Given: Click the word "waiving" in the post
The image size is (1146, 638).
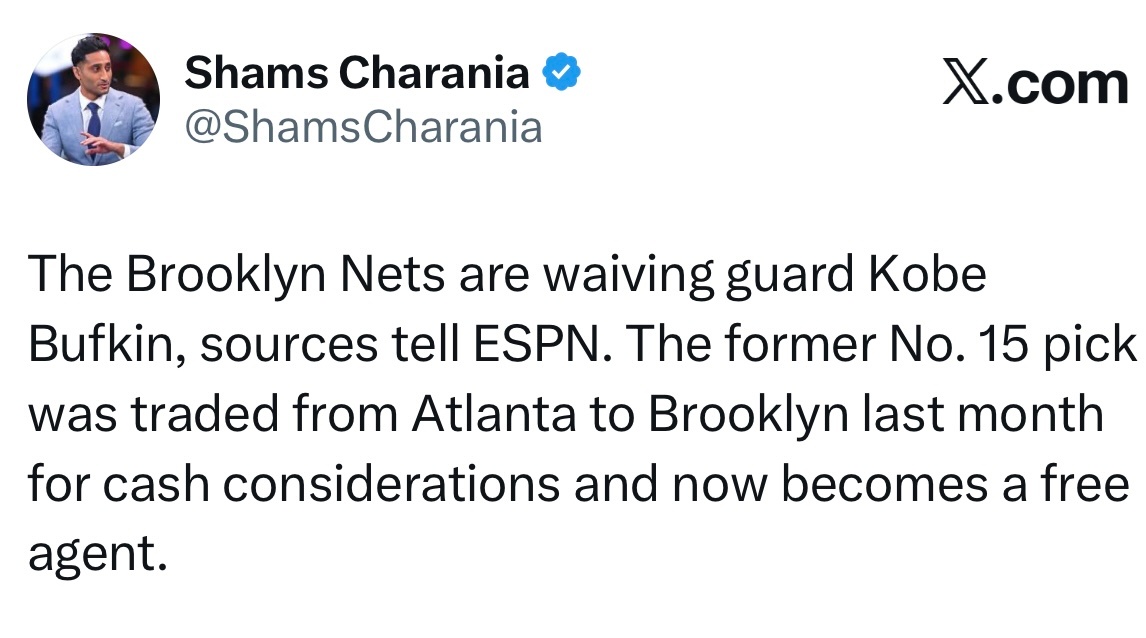Looking at the screenshot, I should click(x=630, y=276).
